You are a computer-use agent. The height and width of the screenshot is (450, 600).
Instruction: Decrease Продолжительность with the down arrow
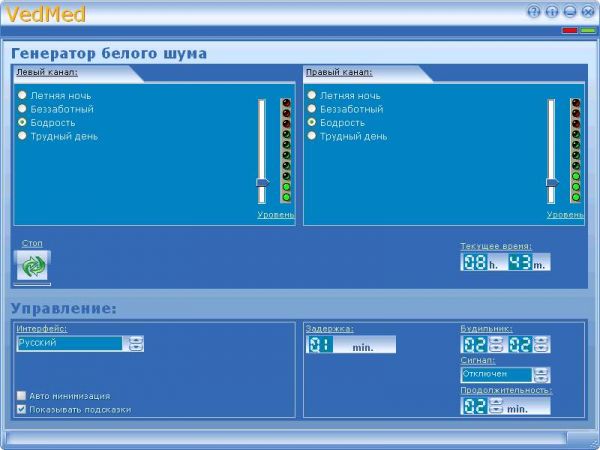(496, 410)
